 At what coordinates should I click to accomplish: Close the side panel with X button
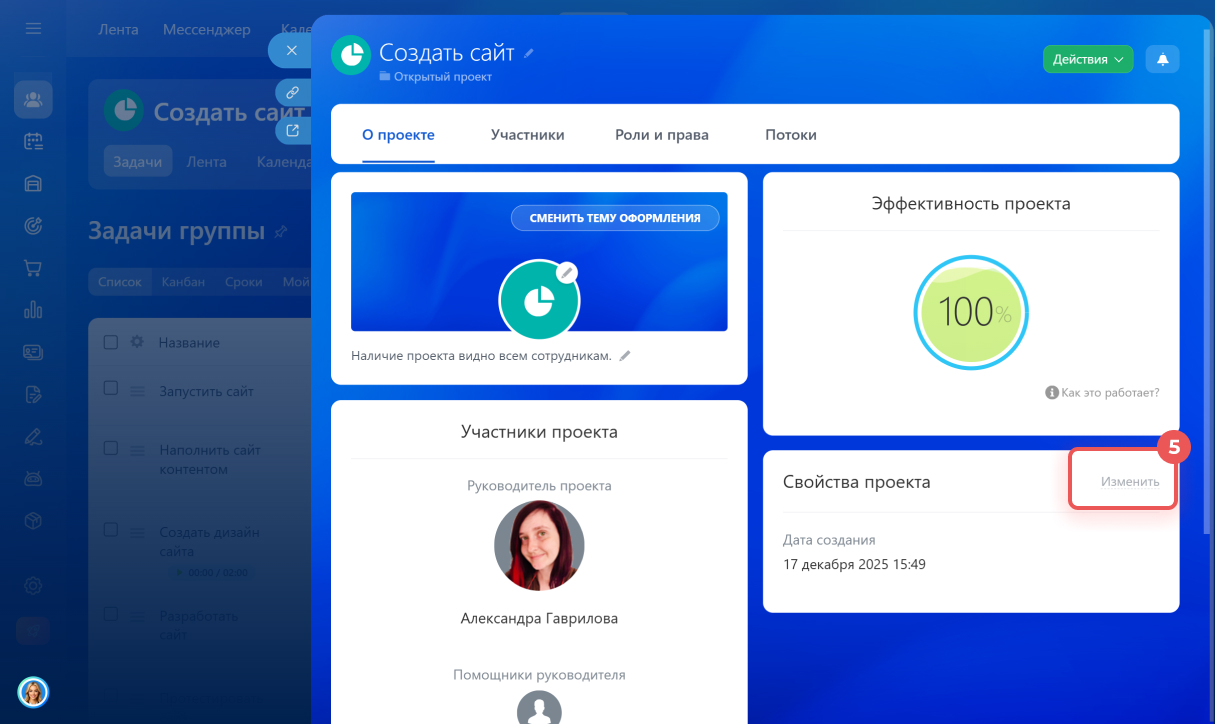(x=291, y=50)
